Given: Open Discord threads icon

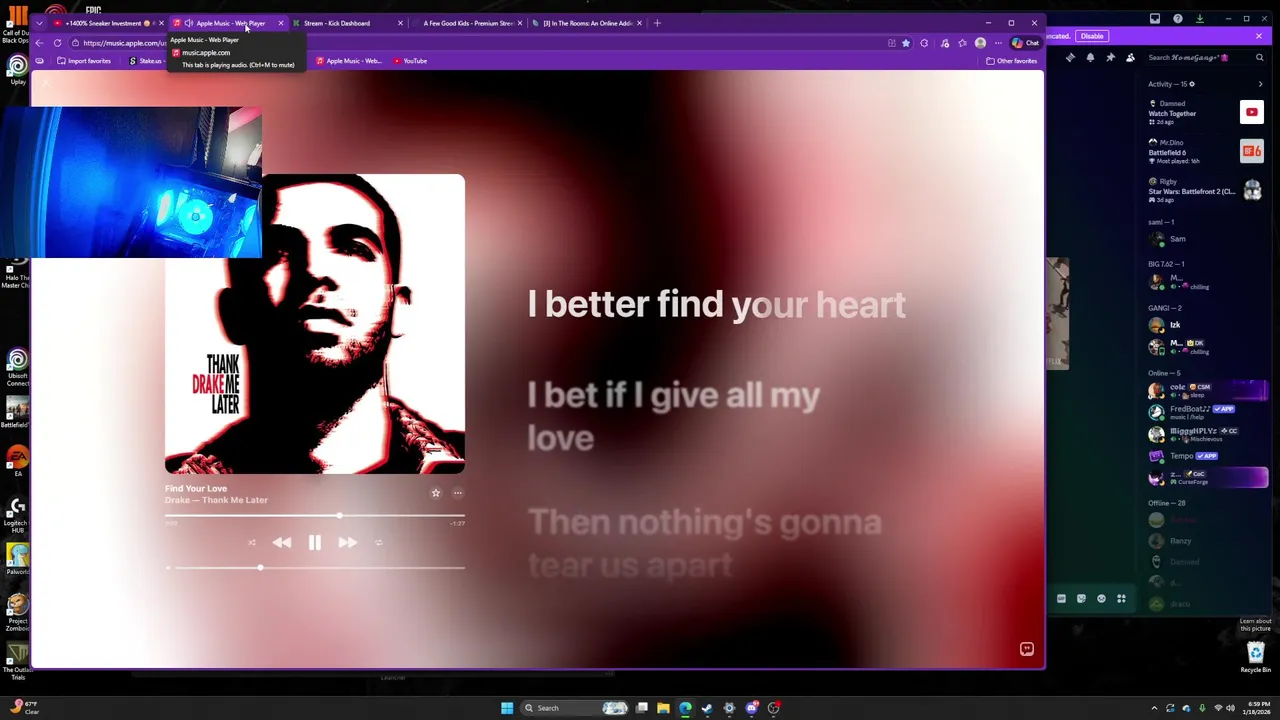Looking at the screenshot, I should click(x=1070, y=58).
